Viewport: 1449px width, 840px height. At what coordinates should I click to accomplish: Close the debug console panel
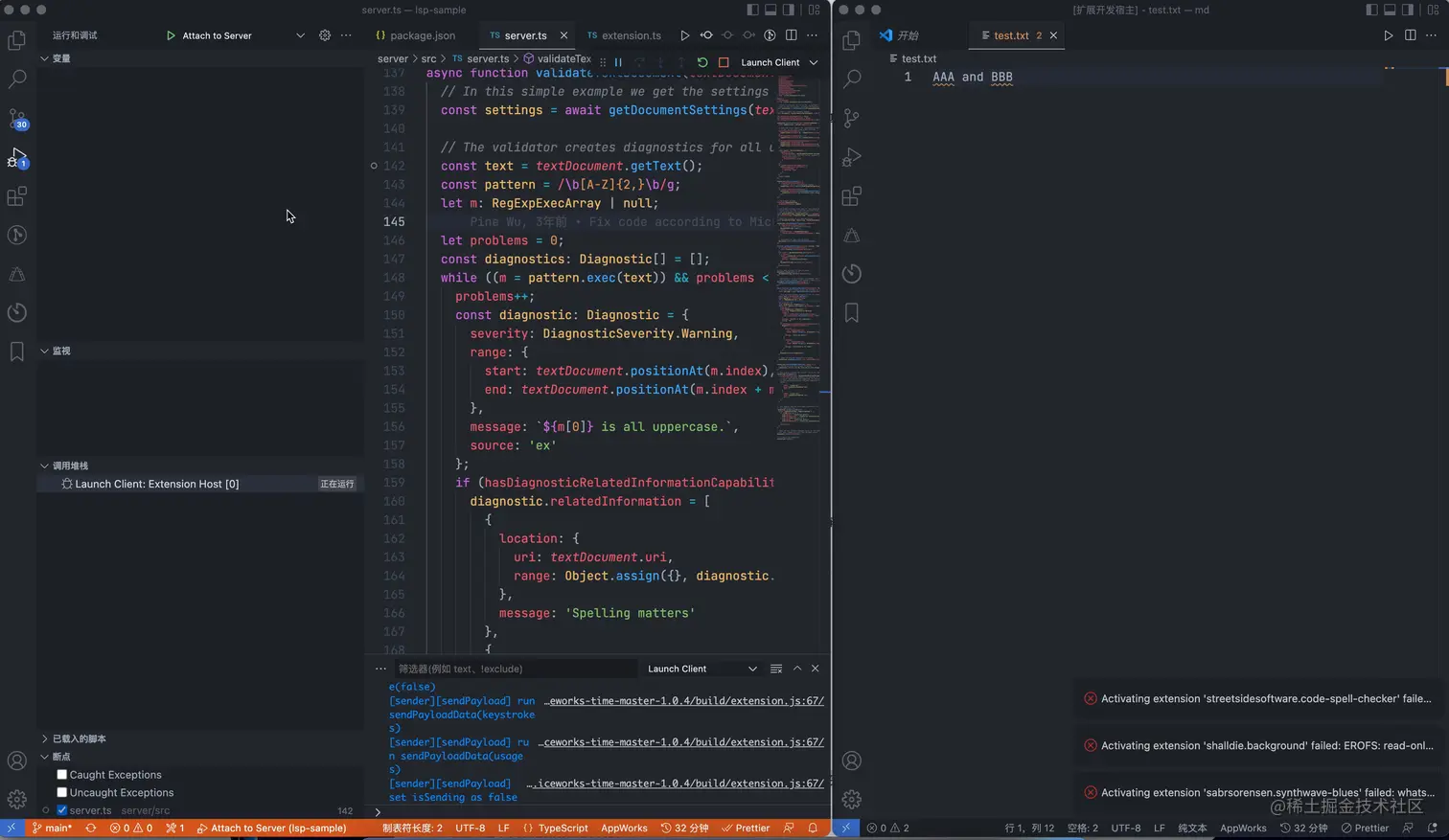(816, 669)
